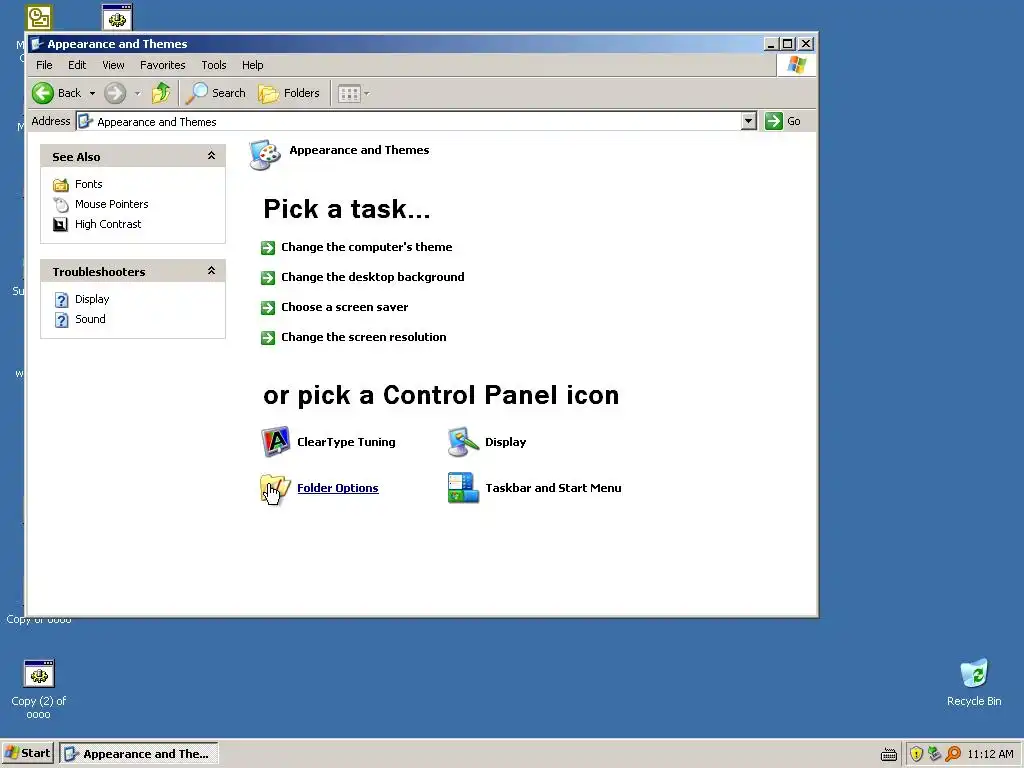This screenshot has height=768, width=1024.
Task: Open the Tools menu
Action: pyautogui.click(x=214, y=65)
